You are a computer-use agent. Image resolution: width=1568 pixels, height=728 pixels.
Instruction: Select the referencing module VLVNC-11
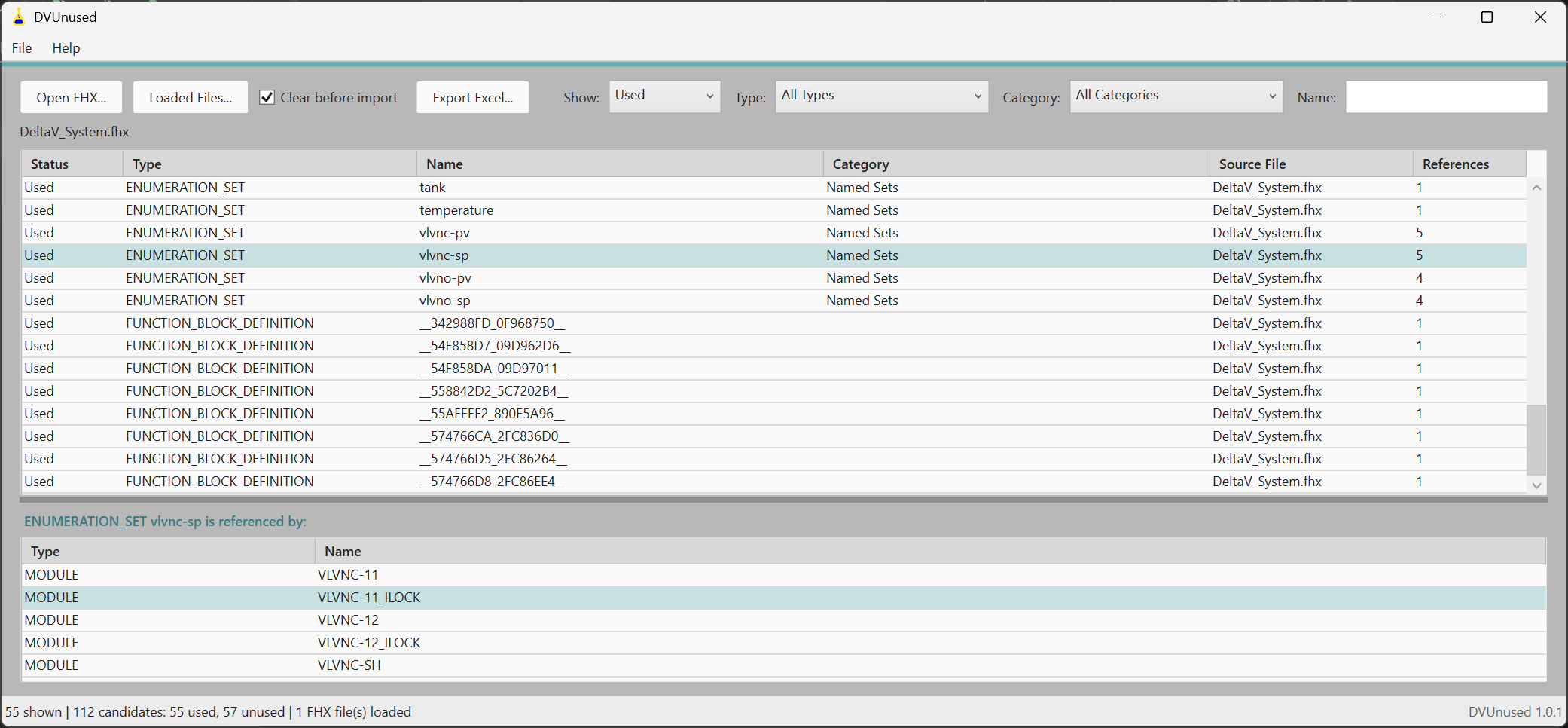(x=784, y=575)
